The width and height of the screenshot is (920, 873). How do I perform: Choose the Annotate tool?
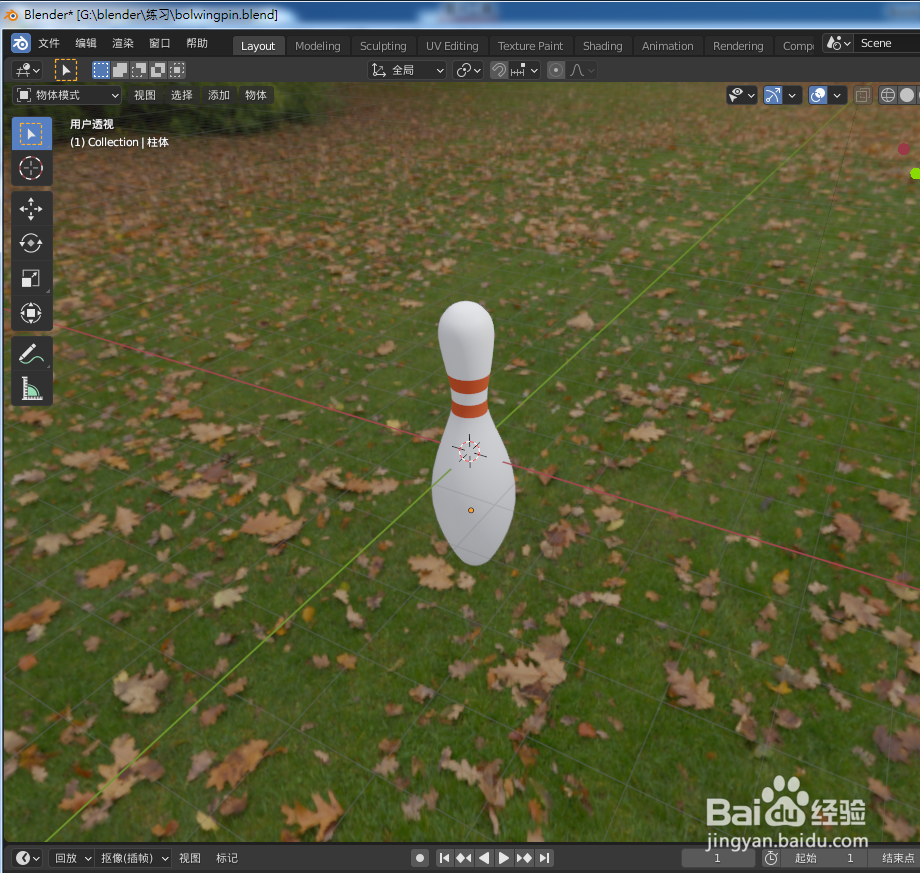click(31, 352)
